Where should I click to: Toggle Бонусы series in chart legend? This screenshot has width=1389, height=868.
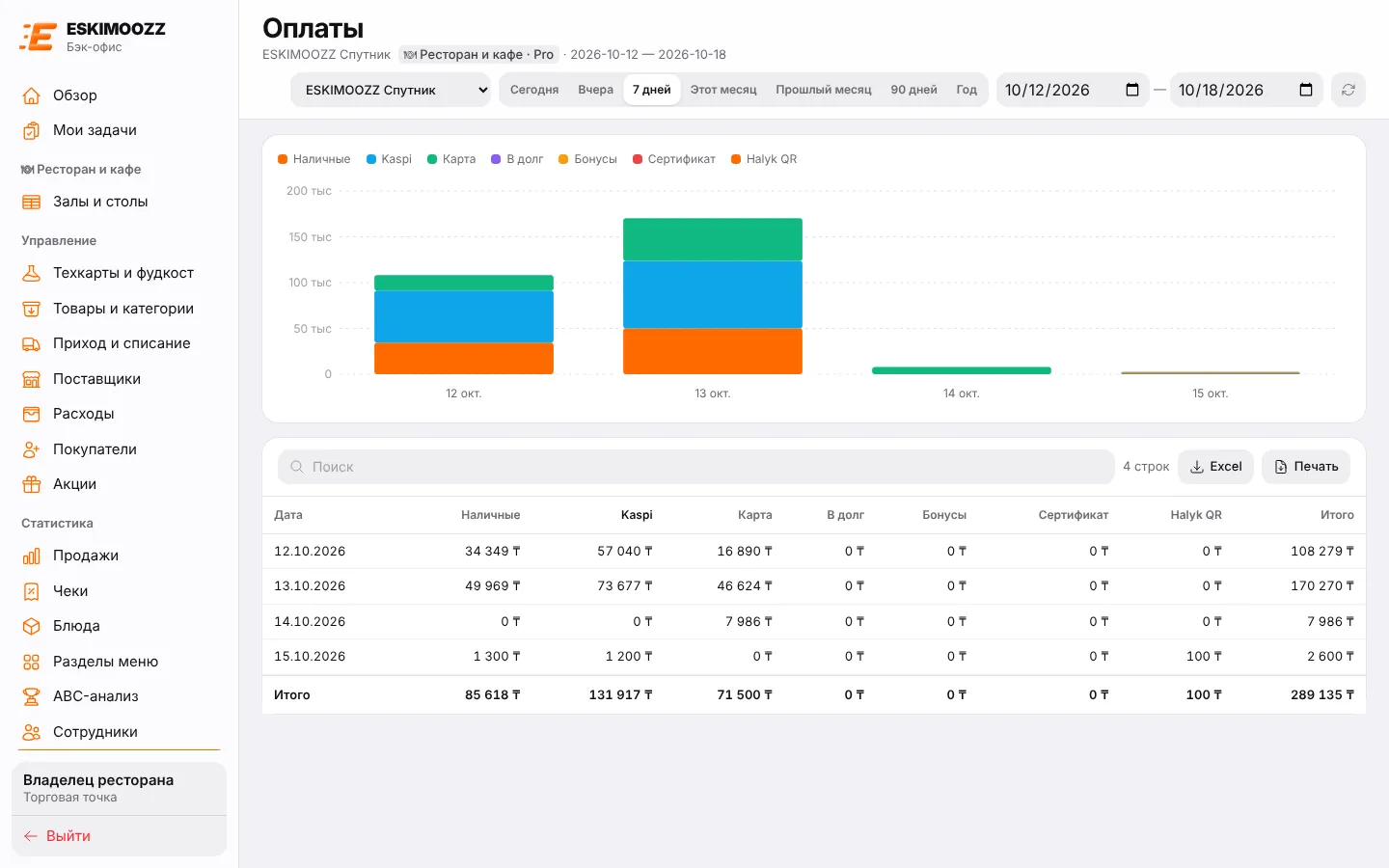point(588,159)
